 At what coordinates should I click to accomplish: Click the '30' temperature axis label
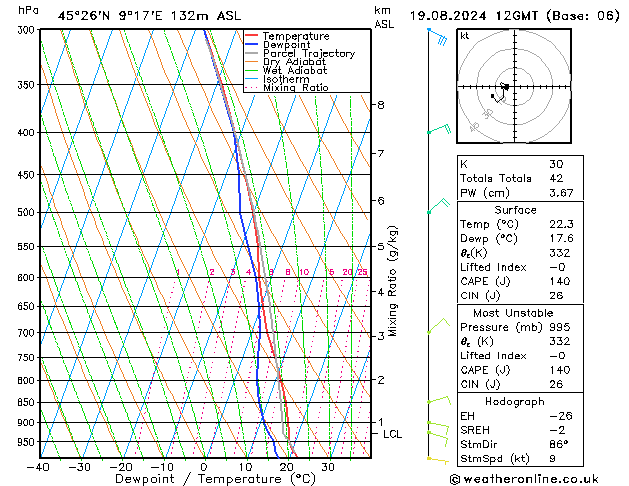click(328, 467)
